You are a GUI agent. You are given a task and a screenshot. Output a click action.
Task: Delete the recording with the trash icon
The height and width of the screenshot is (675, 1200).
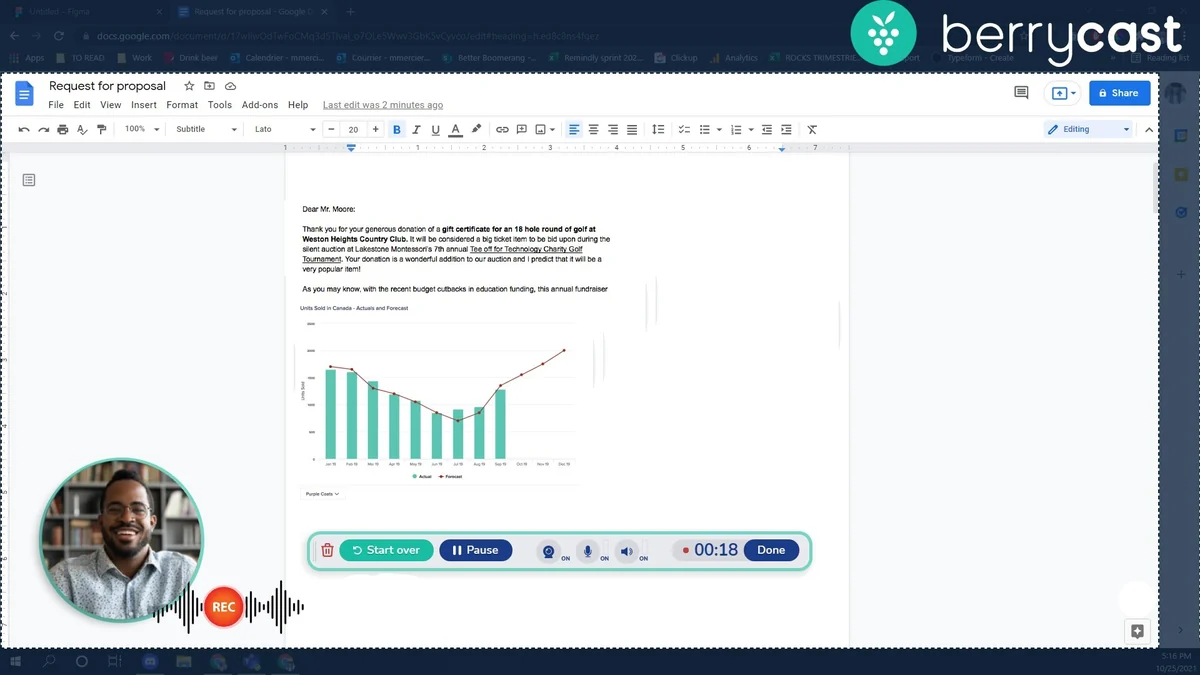(x=327, y=550)
